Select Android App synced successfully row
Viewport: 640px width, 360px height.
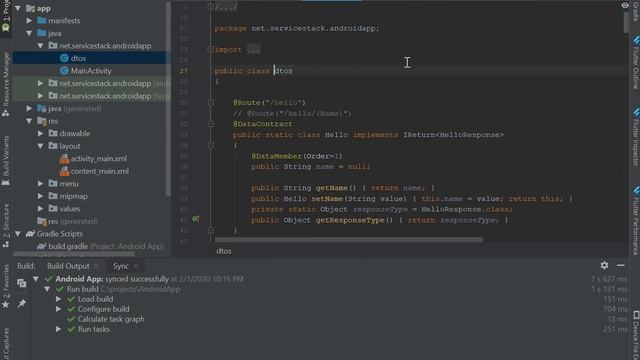pos(149,279)
